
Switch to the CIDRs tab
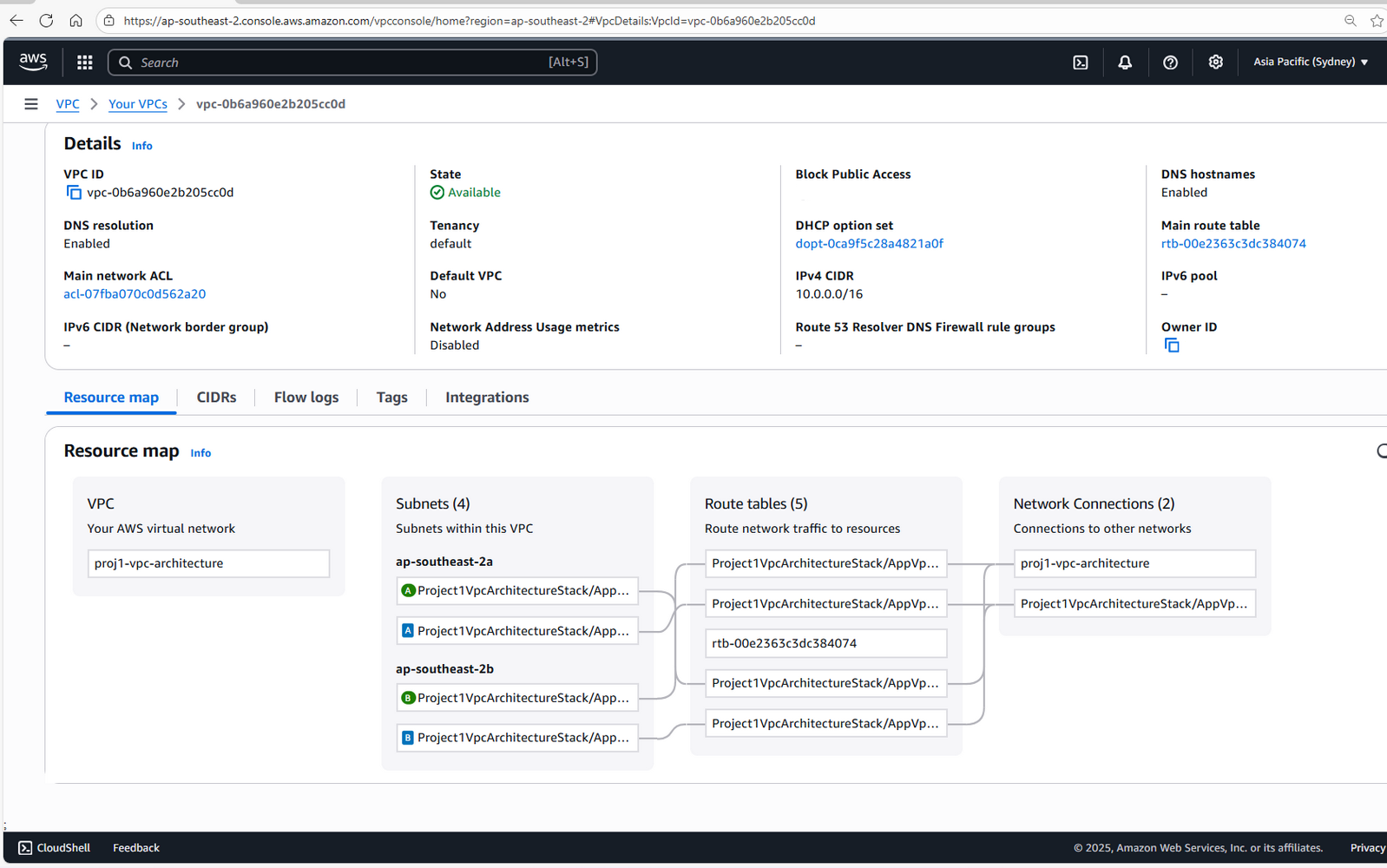click(x=216, y=398)
